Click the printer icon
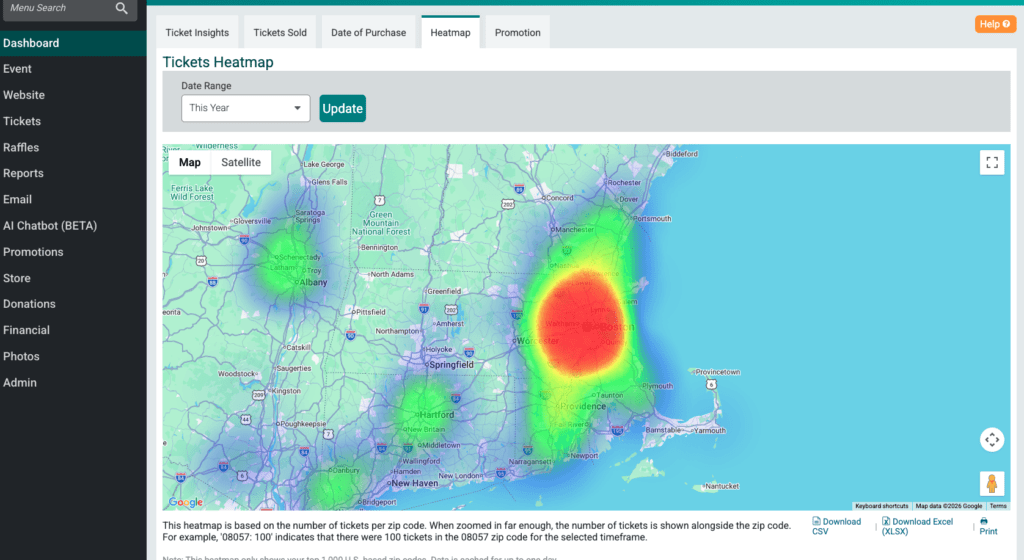 pyautogui.click(x=984, y=521)
